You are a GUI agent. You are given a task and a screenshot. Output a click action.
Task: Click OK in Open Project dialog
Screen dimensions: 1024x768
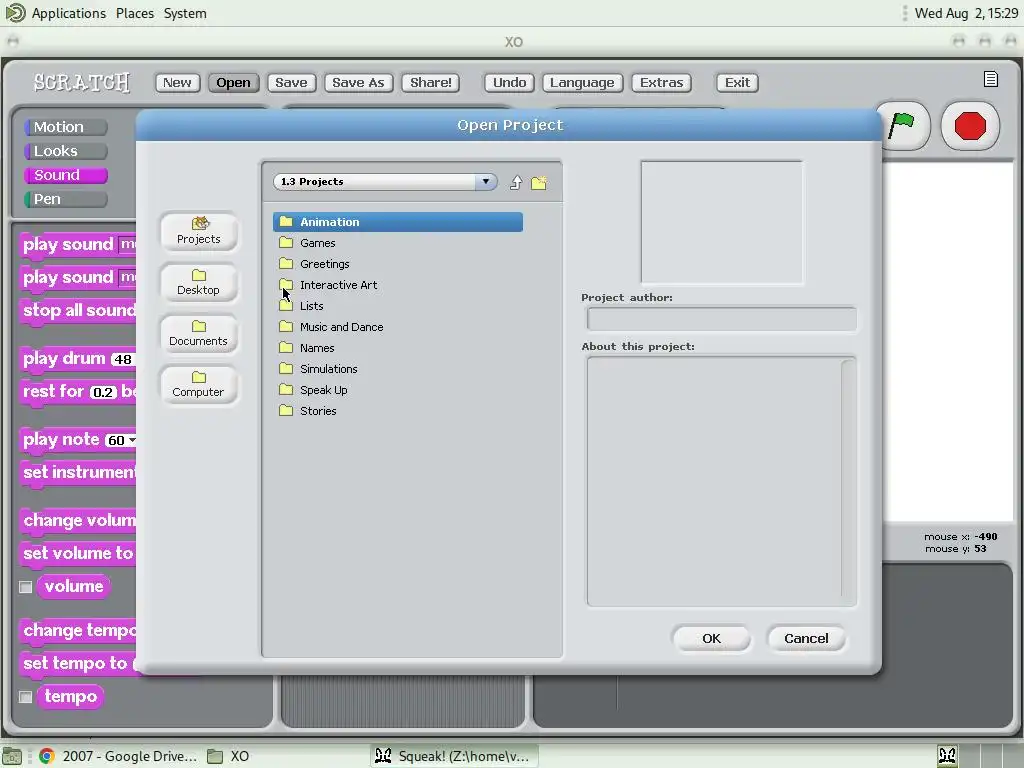coord(711,639)
